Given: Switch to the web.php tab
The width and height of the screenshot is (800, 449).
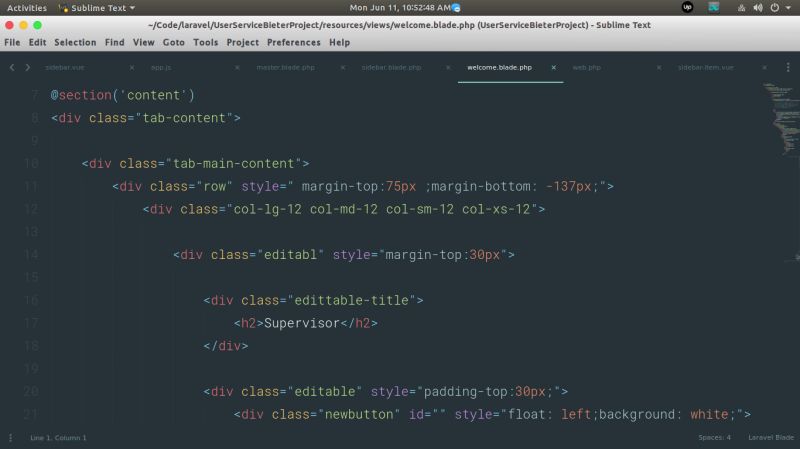Looking at the screenshot, I should [x=586, y=67].
